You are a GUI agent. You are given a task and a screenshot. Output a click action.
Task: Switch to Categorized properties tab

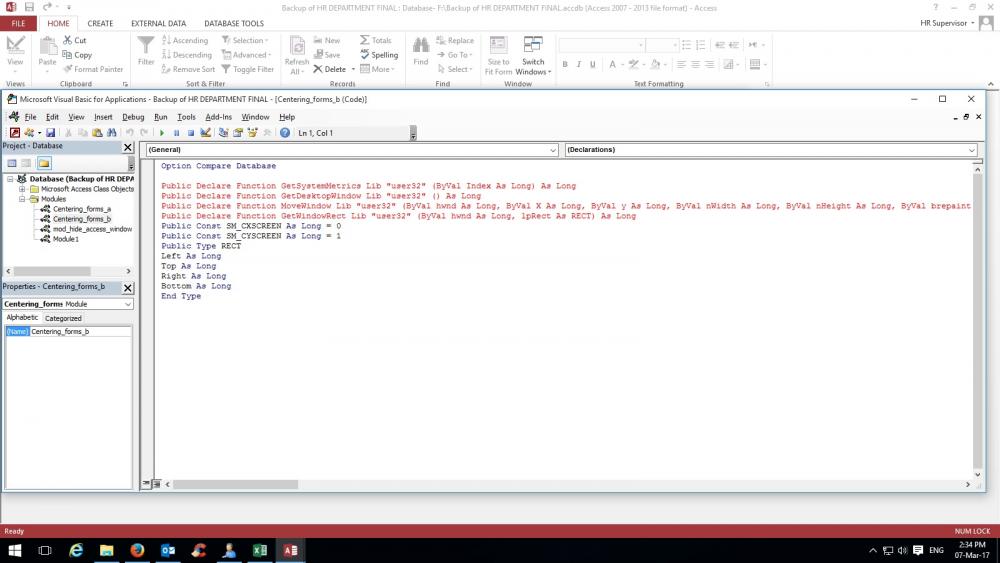pos(63,318)
